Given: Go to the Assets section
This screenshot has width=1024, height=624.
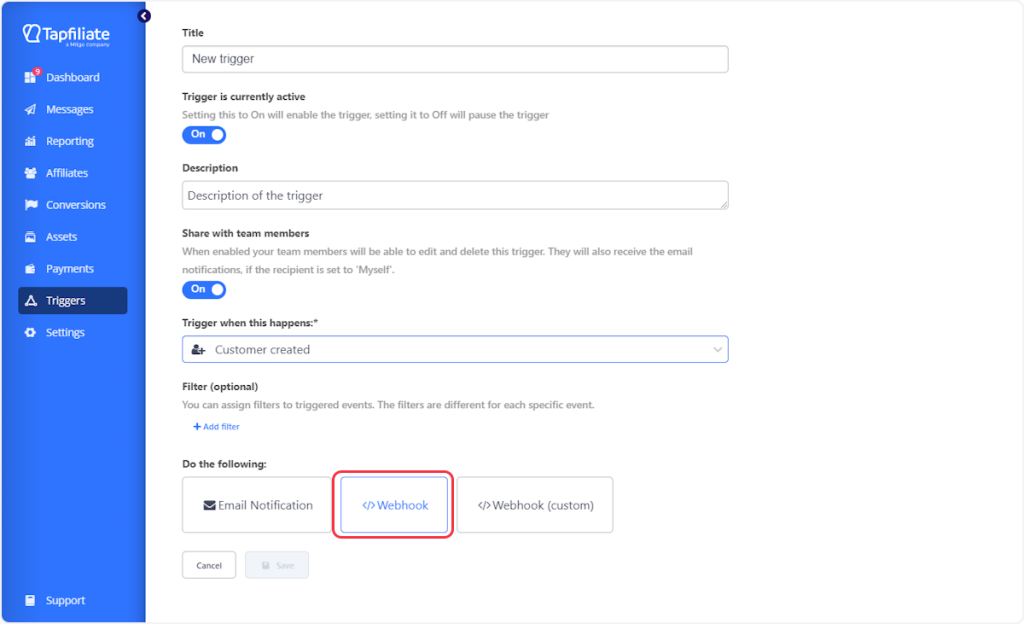Looking at the screenshot, I should (61, 237).
